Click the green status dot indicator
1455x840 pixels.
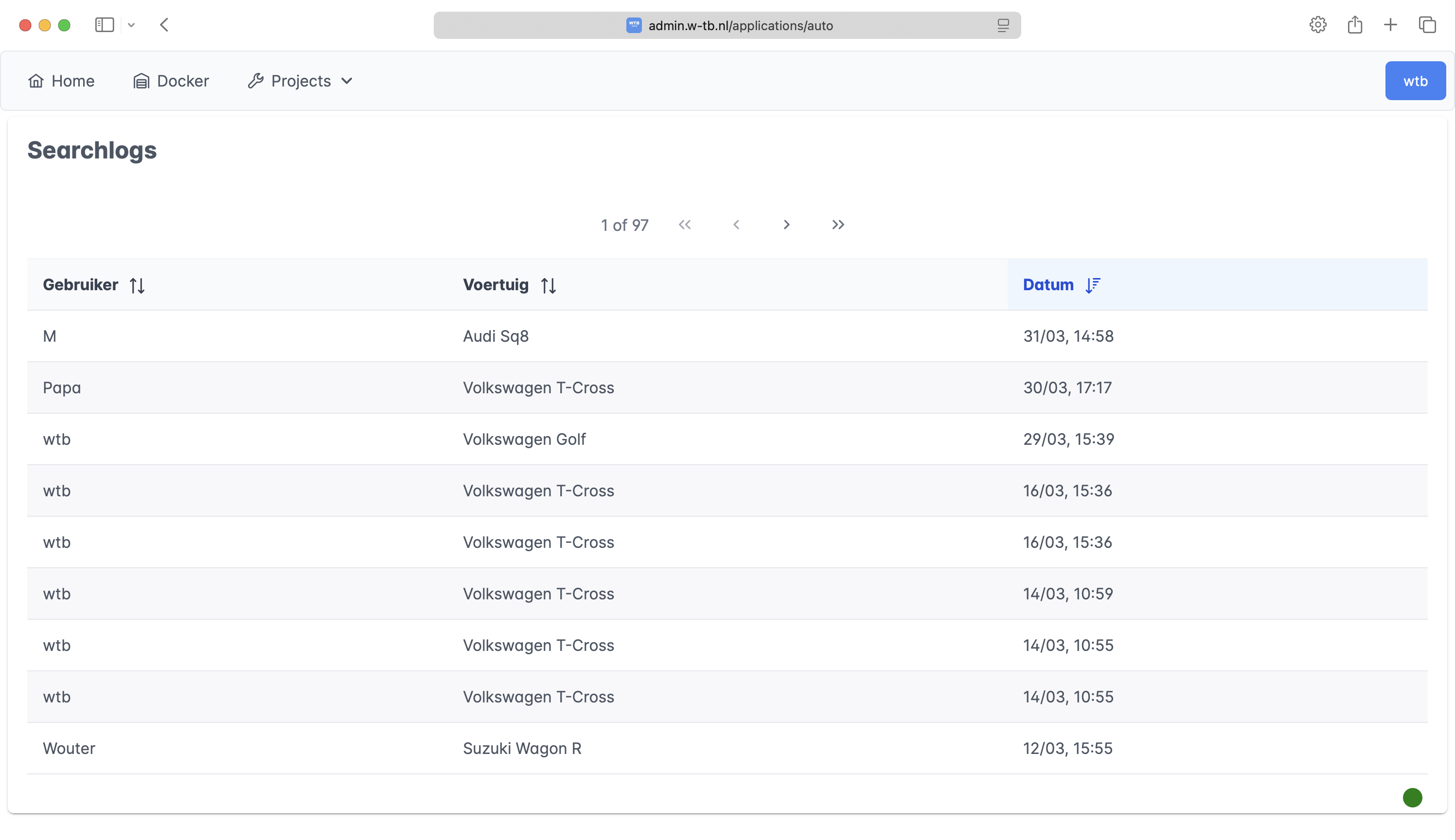1412,798
